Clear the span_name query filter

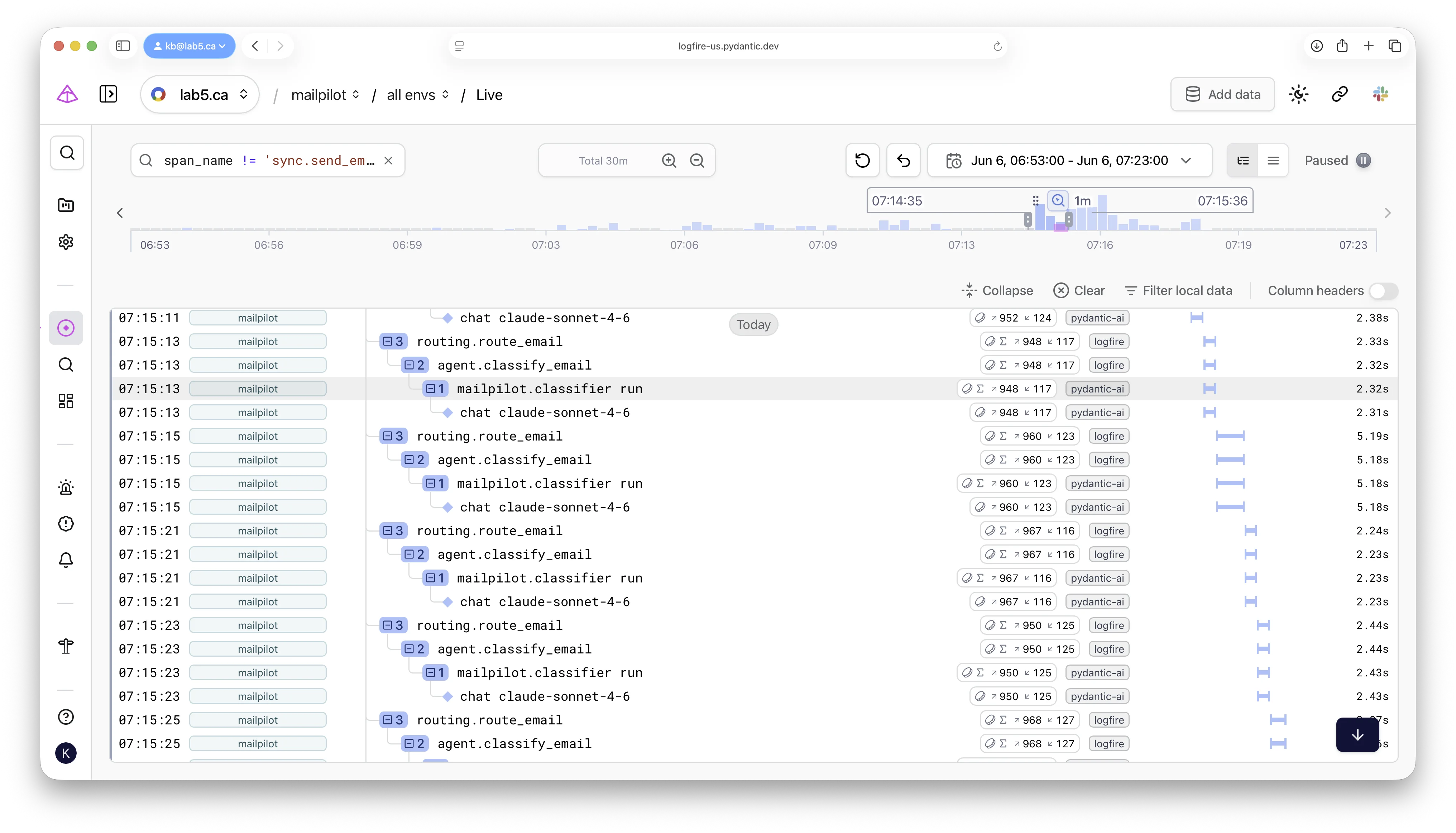coord(388,161)
